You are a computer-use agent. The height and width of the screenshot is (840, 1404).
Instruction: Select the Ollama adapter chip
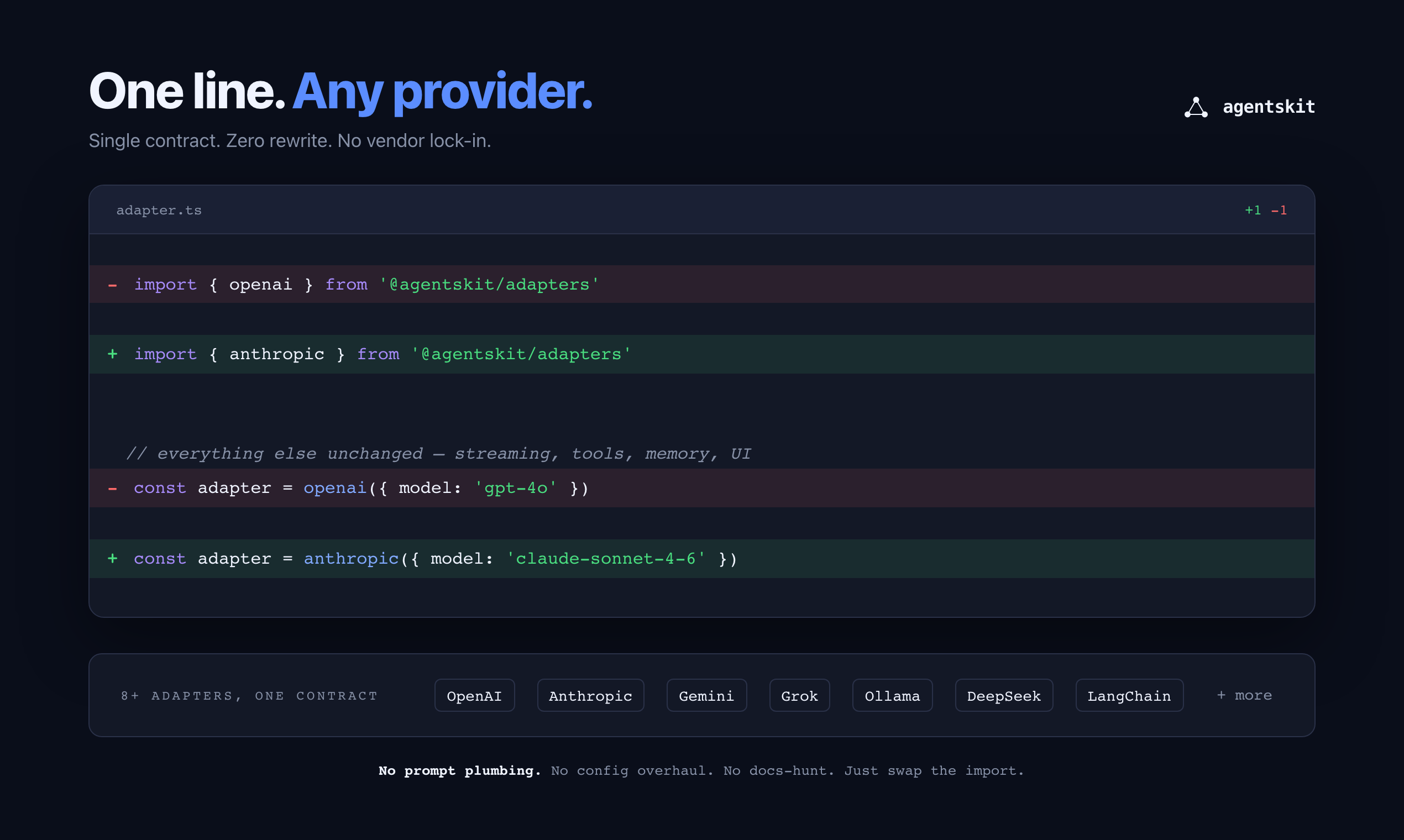(x=892, y=696)
